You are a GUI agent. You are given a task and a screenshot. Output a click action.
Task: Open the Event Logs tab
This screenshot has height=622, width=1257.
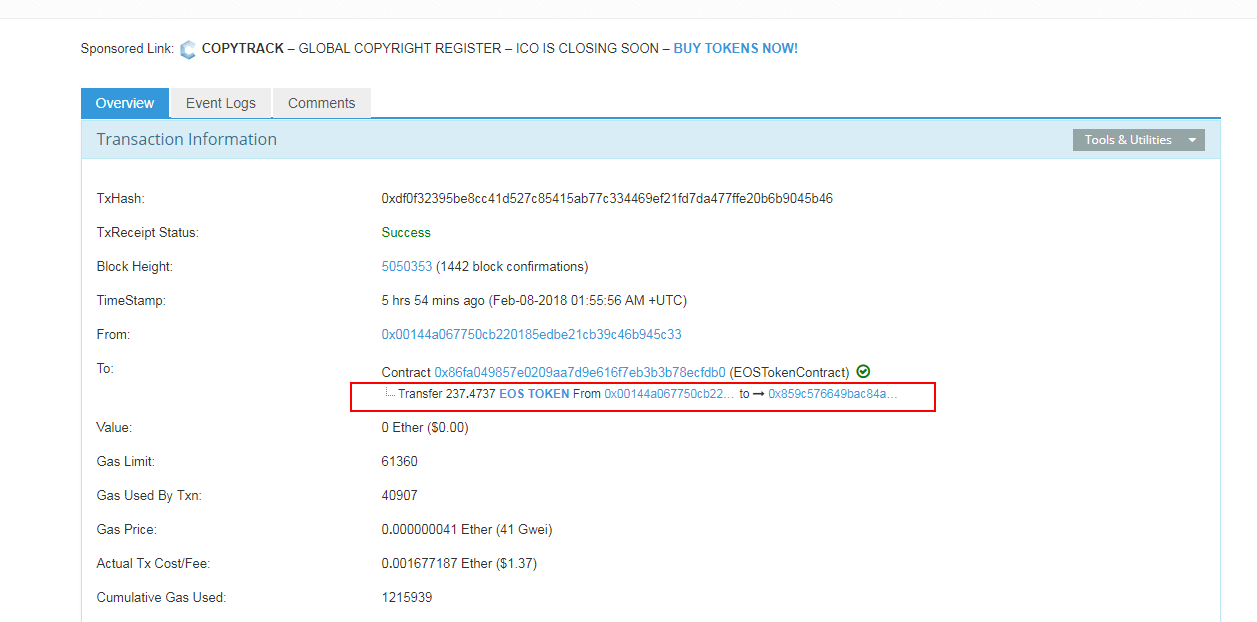coord(221,103)
